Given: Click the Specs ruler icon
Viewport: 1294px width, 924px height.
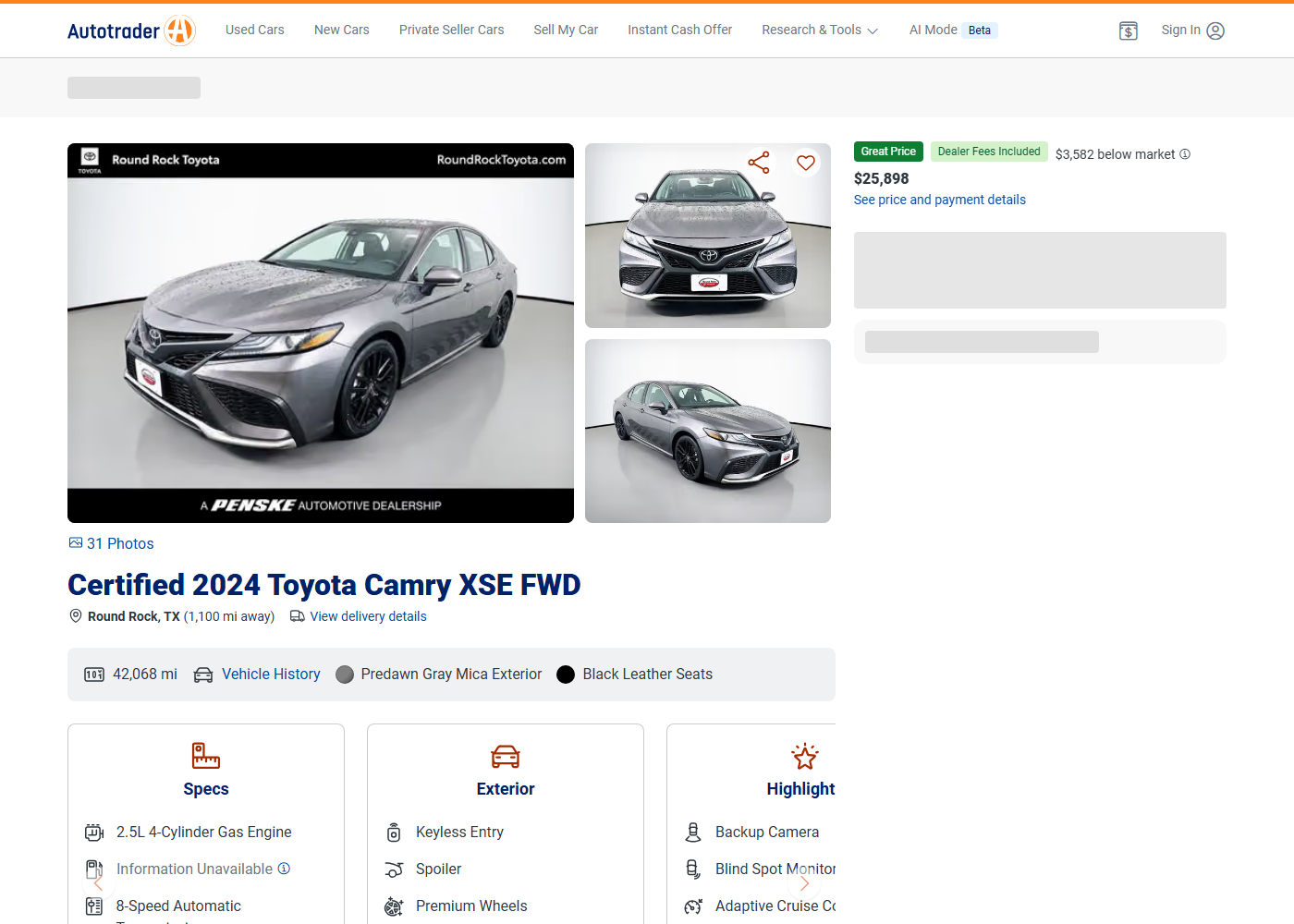Looking at the screenshot, I should 206,756.
